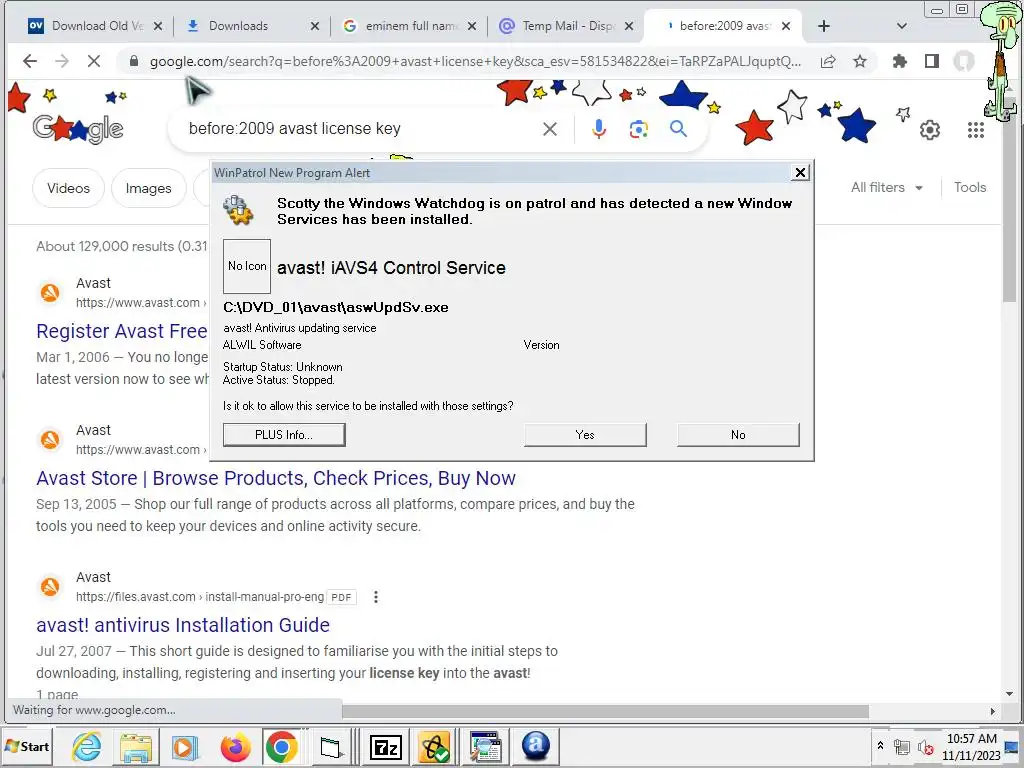The image size is (1024, 768).
Task: Close the eminem full name tab
Action: tap(472, 26)
